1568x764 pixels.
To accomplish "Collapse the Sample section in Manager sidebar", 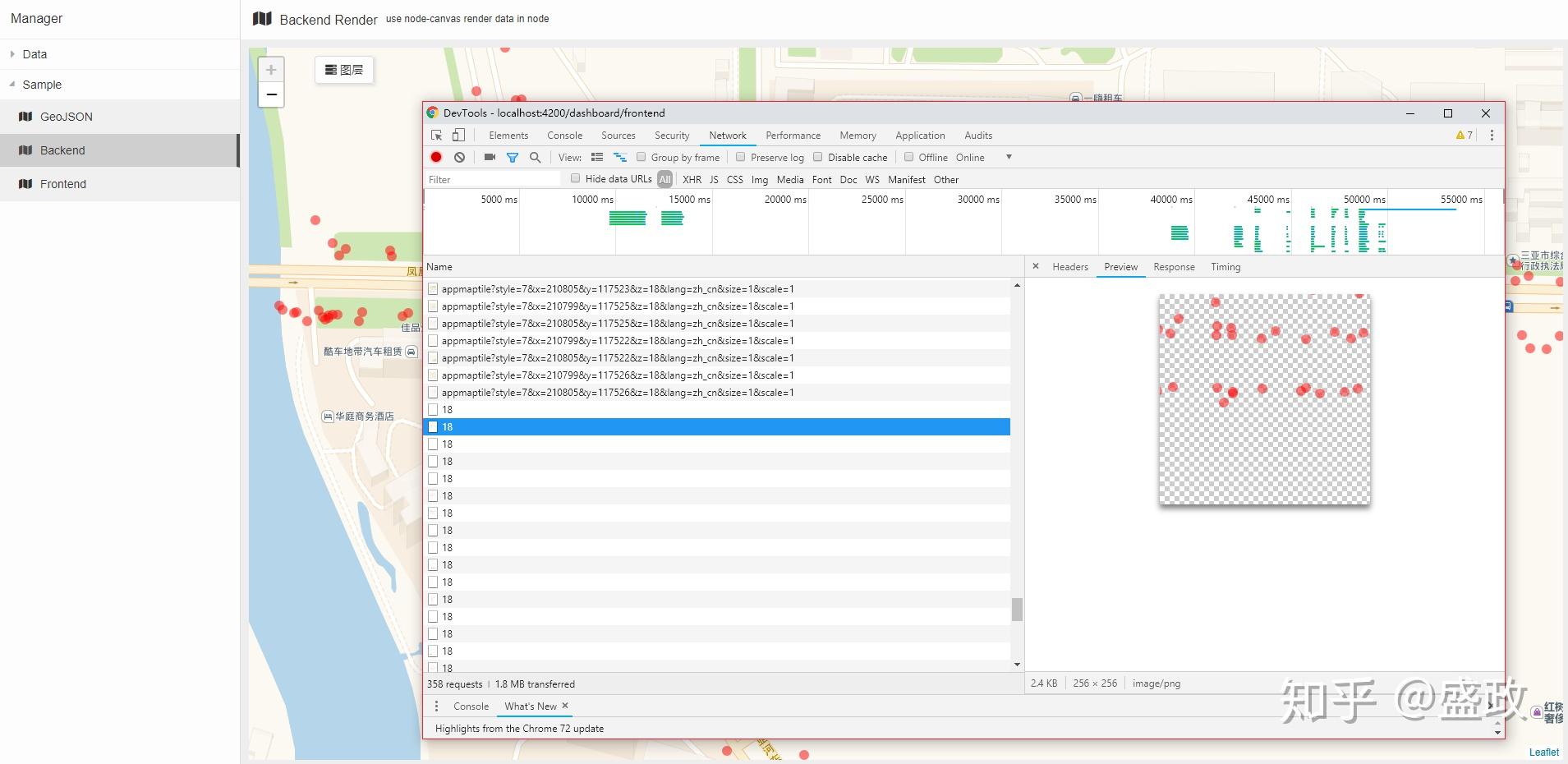I will 11,84.
